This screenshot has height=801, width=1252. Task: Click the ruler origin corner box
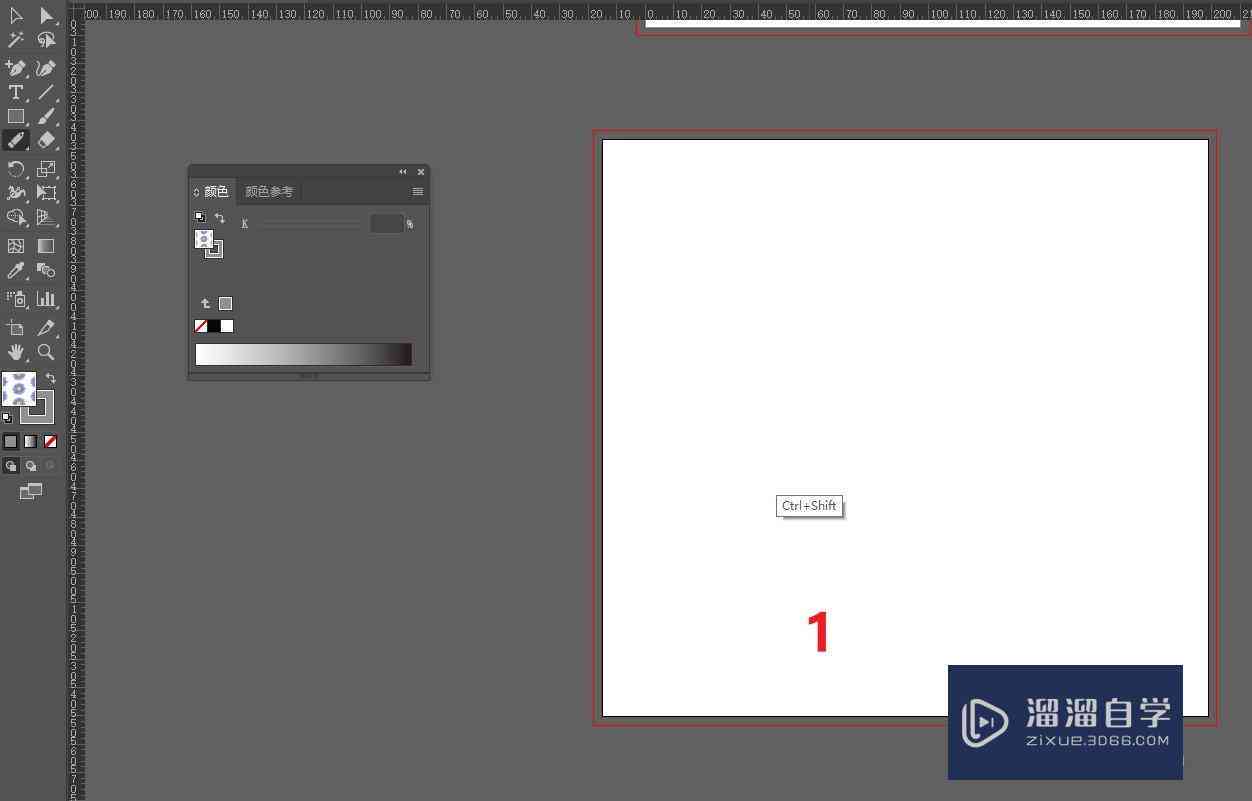[76, 12]
